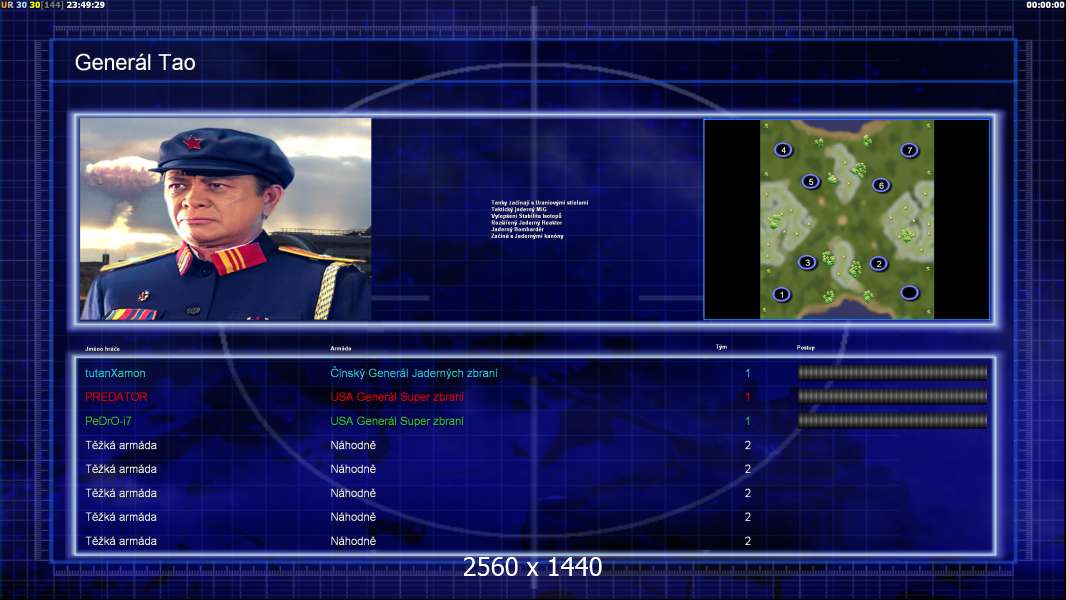This screenshot has height=600, width=1066.
Task: Click the 23:49:29 clock readout
Action: coord(86,5)
